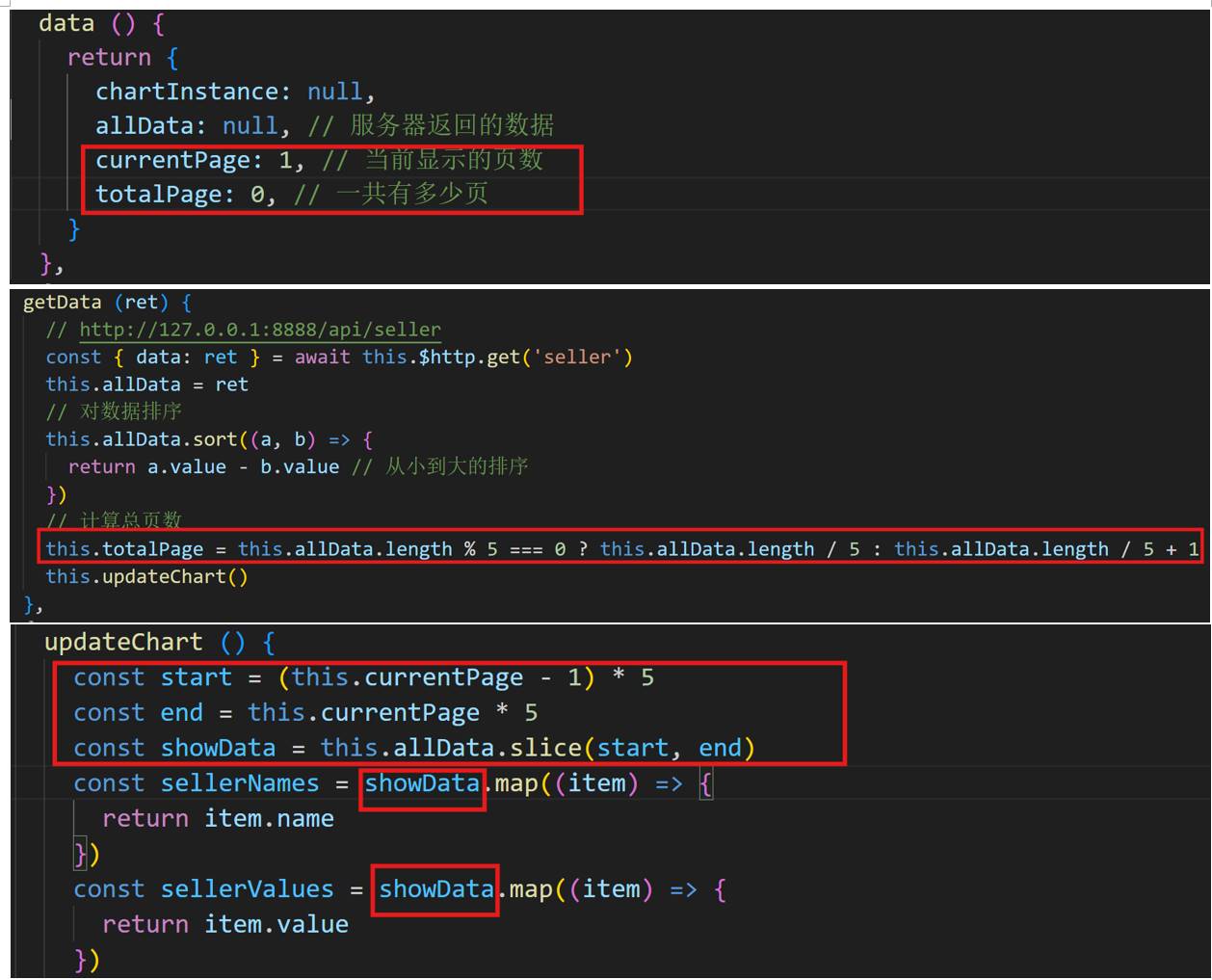Click the updateChart method definition name
The width and height of the screenshot is (1212, 980).
pyautogui.click(x=123, y=643)
